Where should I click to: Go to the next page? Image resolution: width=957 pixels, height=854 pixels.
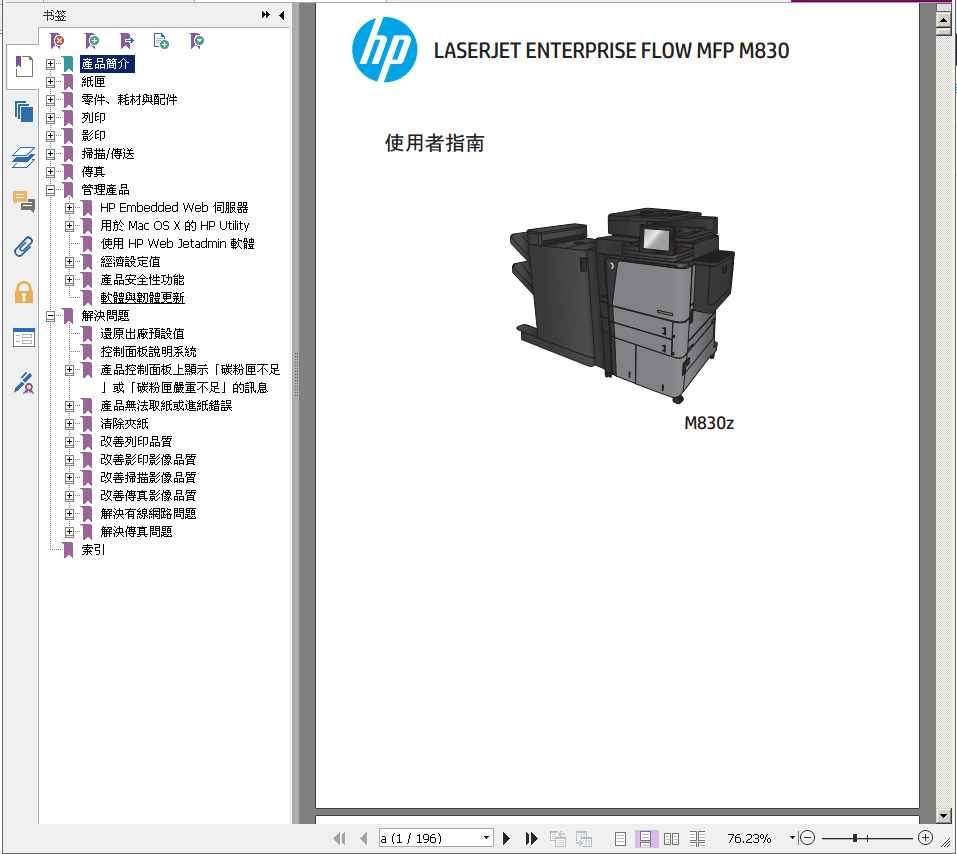[506, 838]
